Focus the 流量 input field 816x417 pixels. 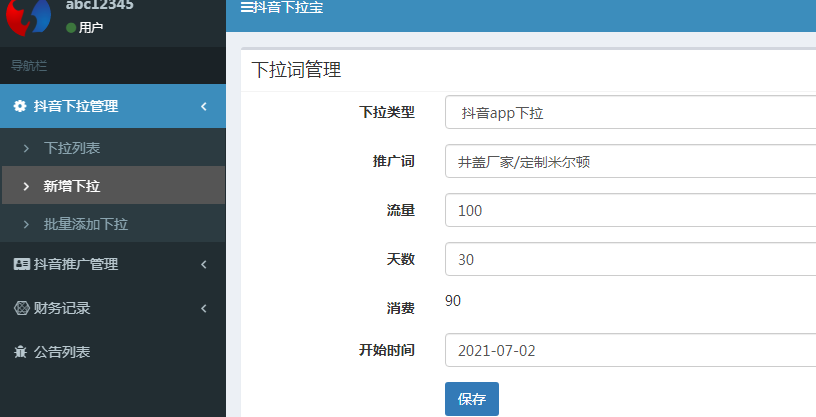click(630, 210)
